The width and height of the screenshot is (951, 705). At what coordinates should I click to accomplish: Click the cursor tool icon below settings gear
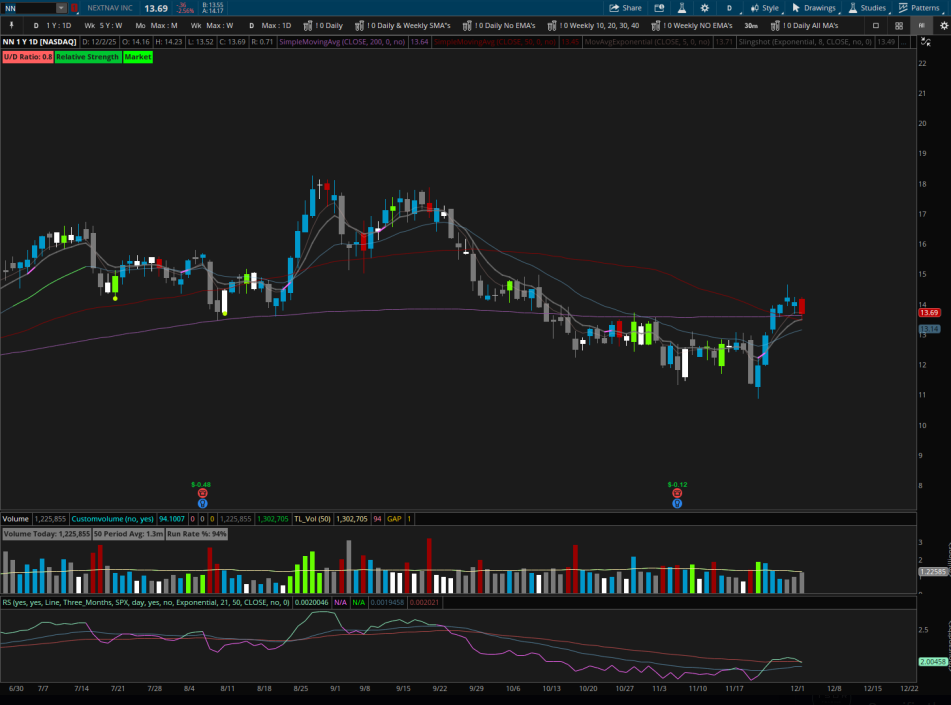click(926, 42)
